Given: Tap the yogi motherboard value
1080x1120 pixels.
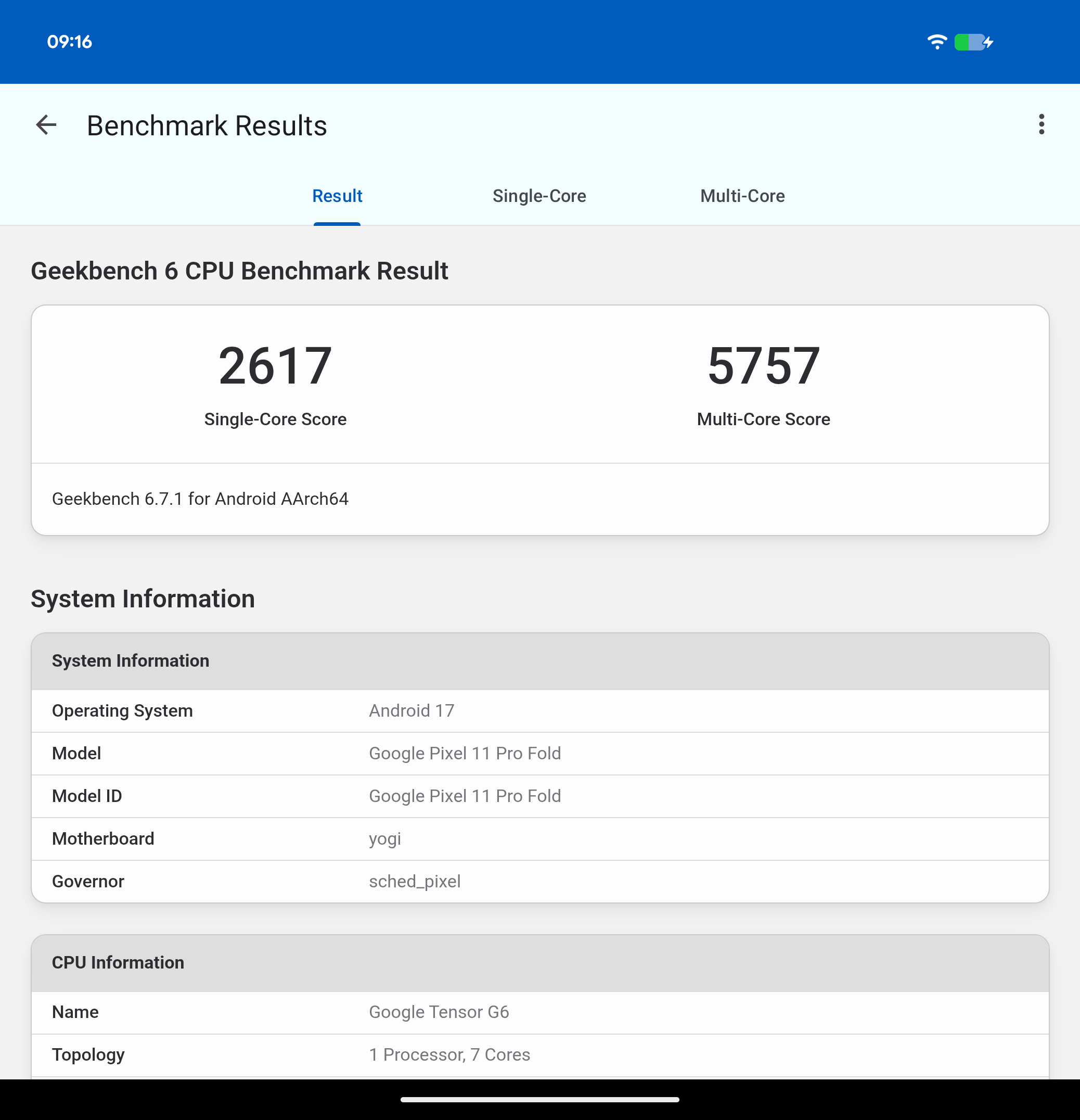Looking at the screenshot, I should click(x=385, y=839).
